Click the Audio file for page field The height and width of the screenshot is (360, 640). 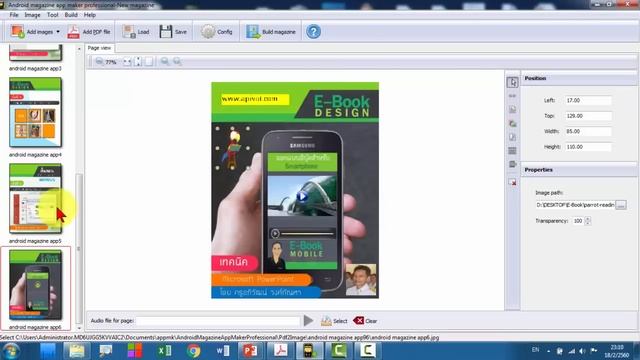pyautogui.click(x=218, y=321)
